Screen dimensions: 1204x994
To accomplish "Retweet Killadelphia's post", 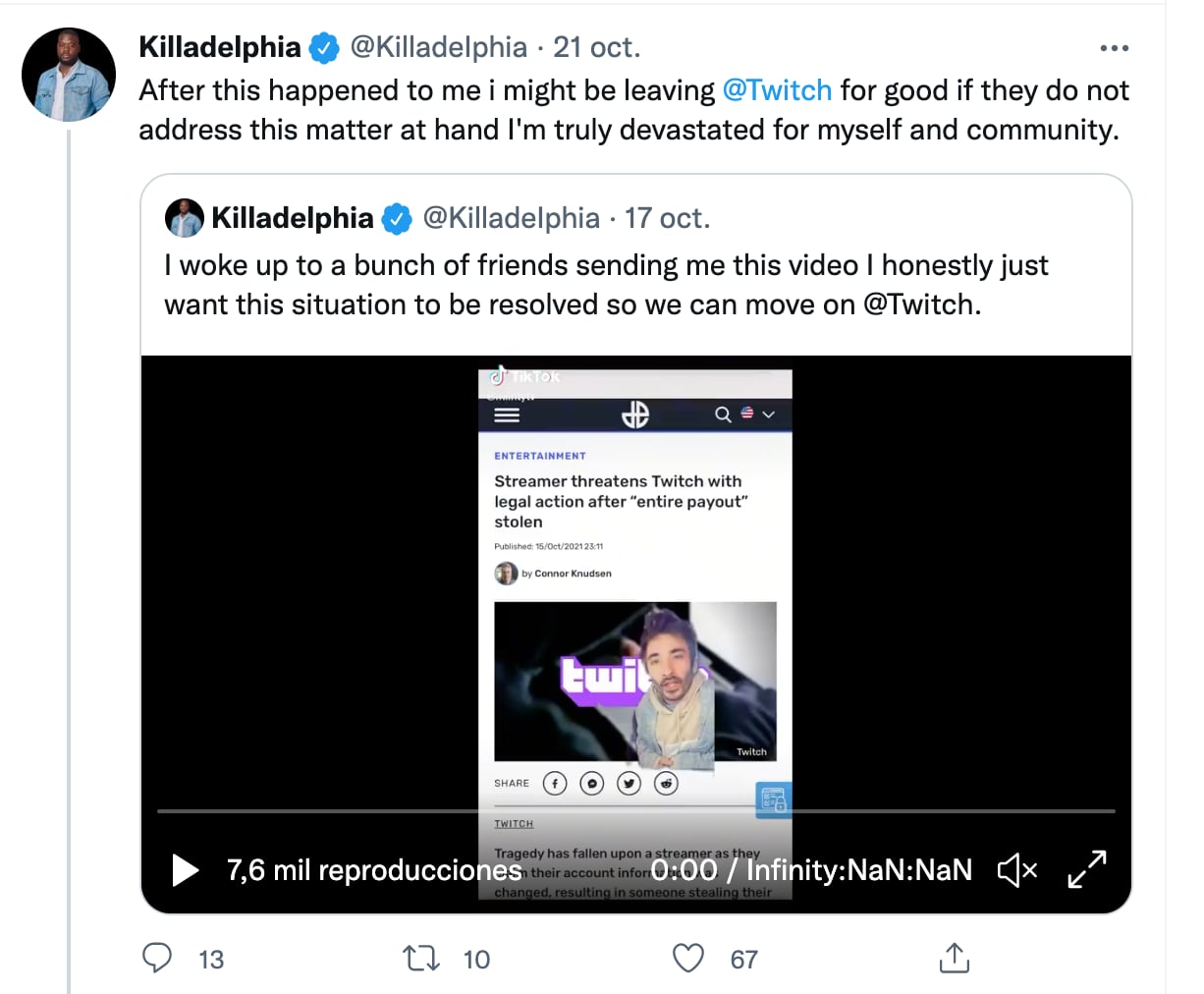I will [420, 959].
